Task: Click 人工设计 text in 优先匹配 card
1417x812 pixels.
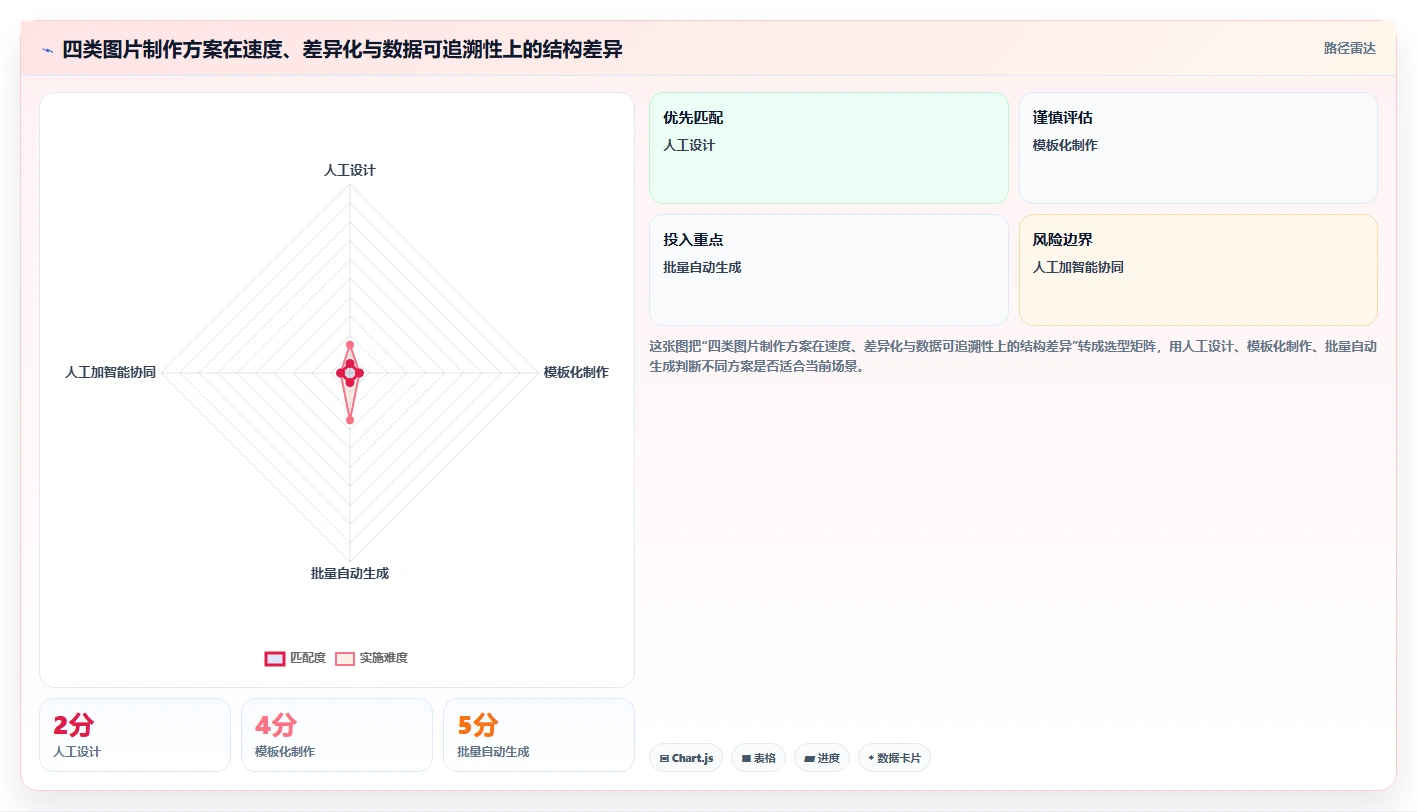Action: (x=689, y=145)
